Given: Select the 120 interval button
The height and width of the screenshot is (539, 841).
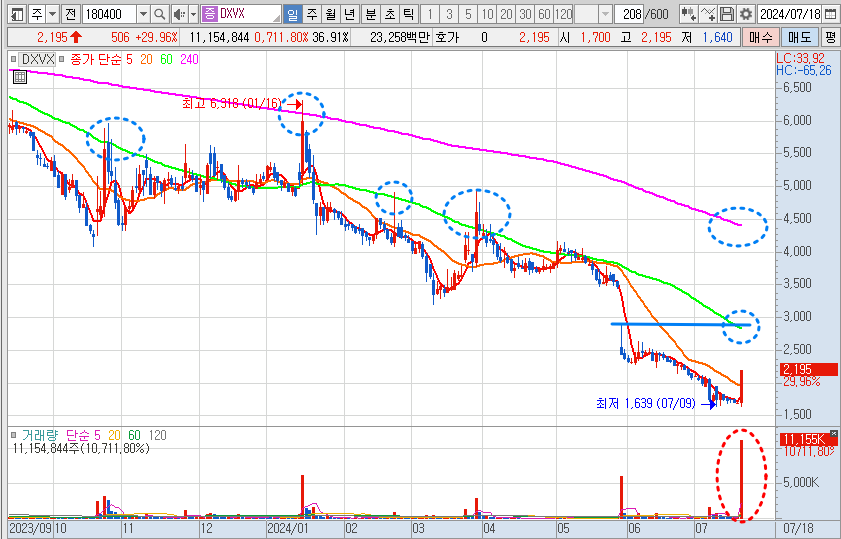Looking at the screenshot, I should point(564,14).
